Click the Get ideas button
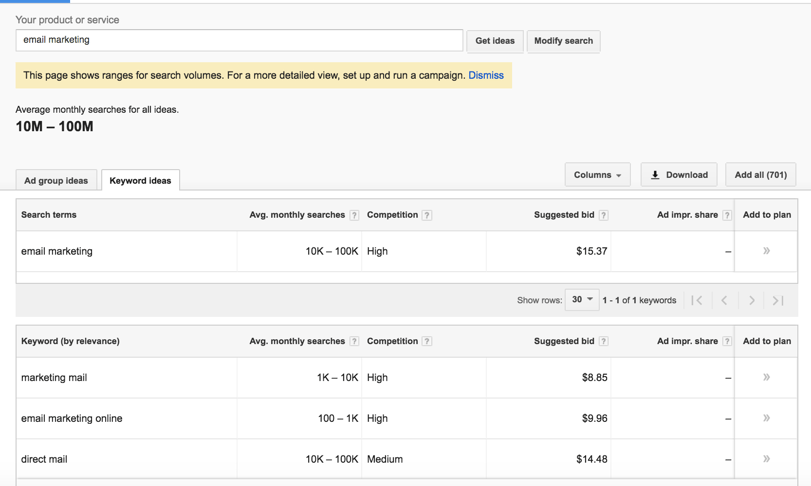This screenshot has width=811, height=486. (x=495, y=41)
